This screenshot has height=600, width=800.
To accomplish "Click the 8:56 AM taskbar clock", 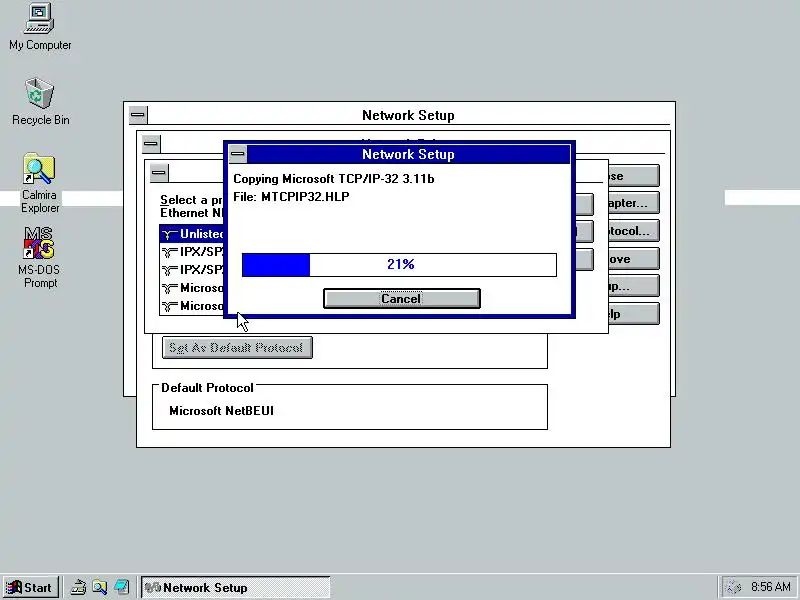I will [x=770, y=587].
